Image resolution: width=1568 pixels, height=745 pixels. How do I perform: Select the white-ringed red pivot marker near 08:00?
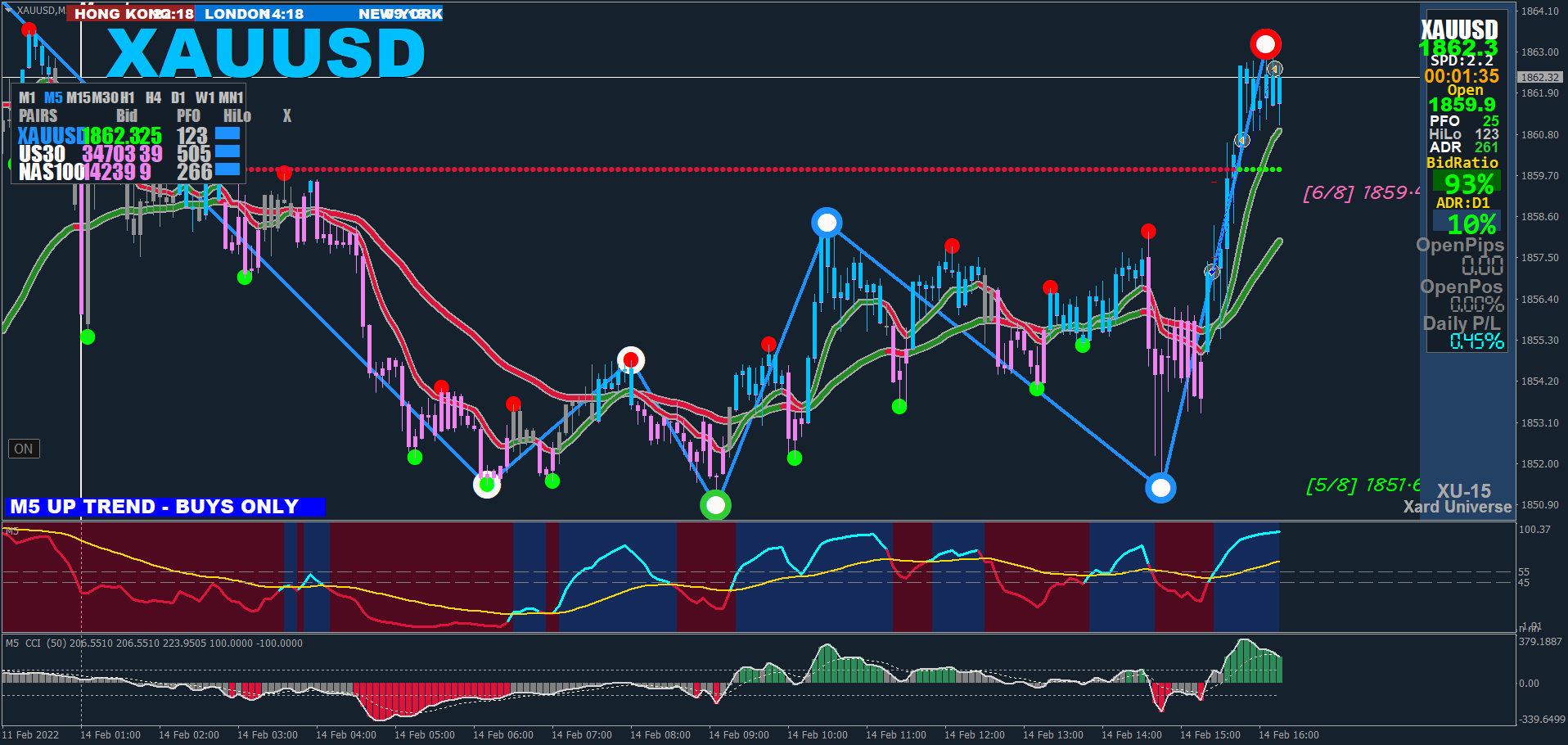pos(630,359)
